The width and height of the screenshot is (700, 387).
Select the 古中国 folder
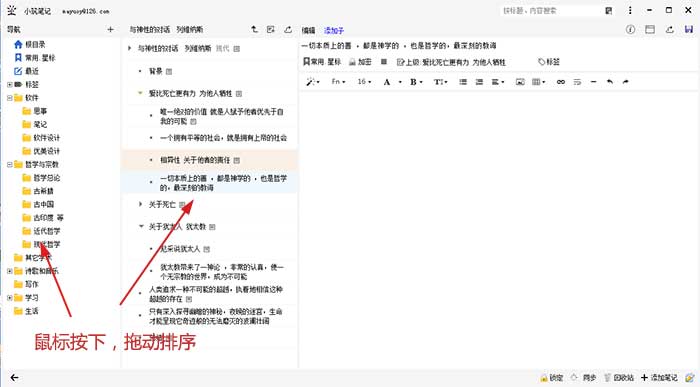point(38,204)
